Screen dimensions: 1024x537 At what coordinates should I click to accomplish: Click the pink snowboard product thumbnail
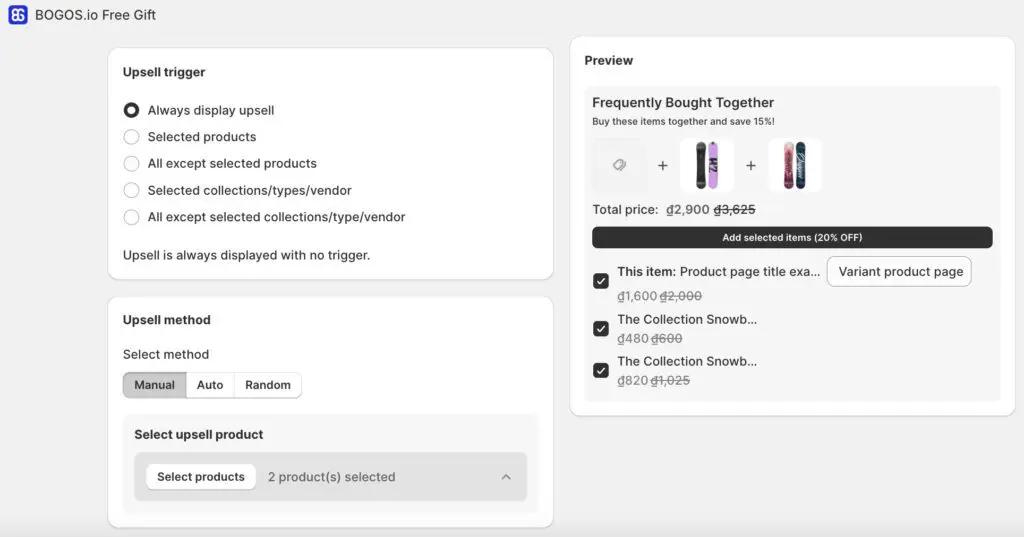(795, 165)
